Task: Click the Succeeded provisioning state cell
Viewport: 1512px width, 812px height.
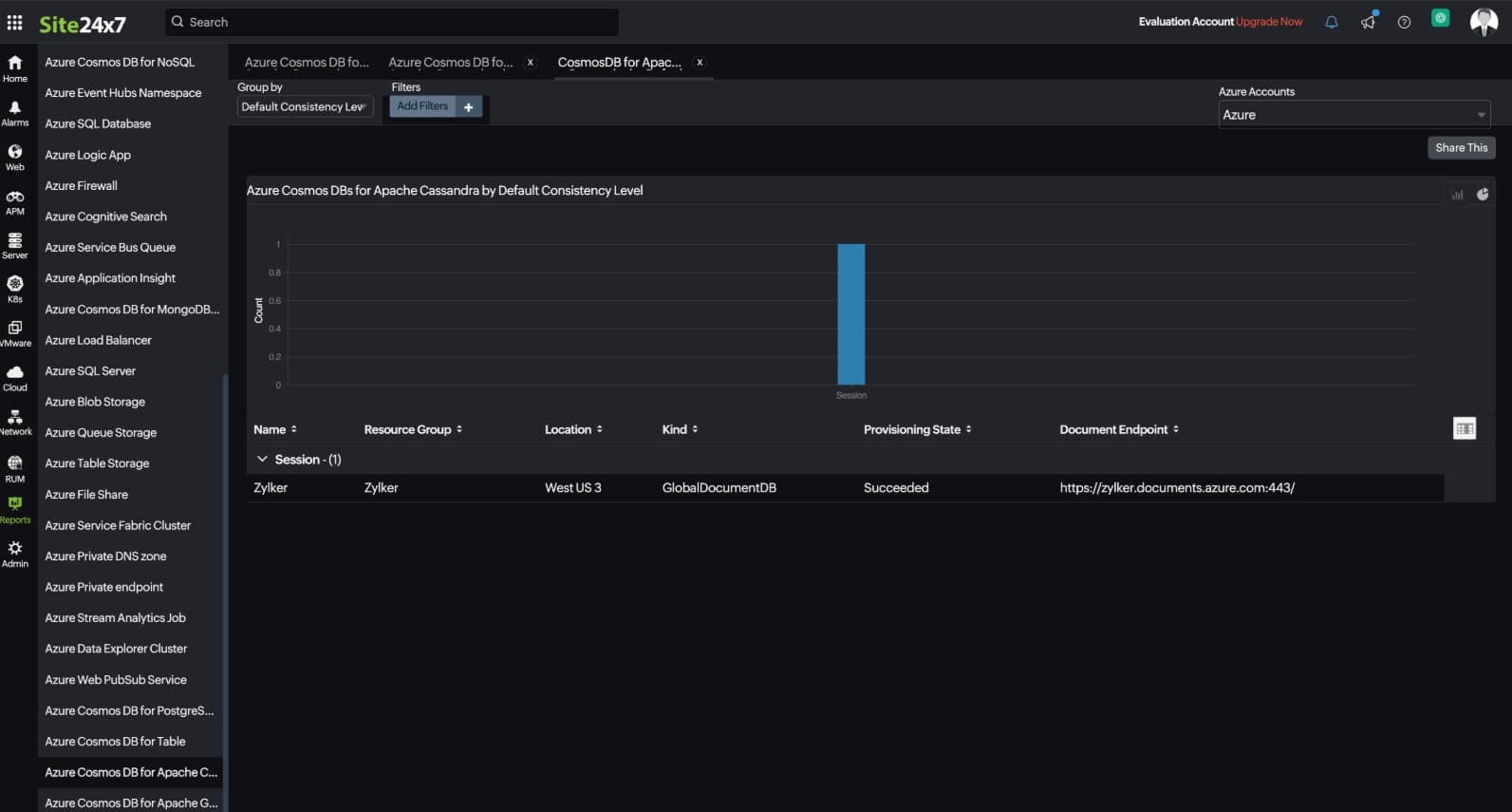Action: (896, 487)
